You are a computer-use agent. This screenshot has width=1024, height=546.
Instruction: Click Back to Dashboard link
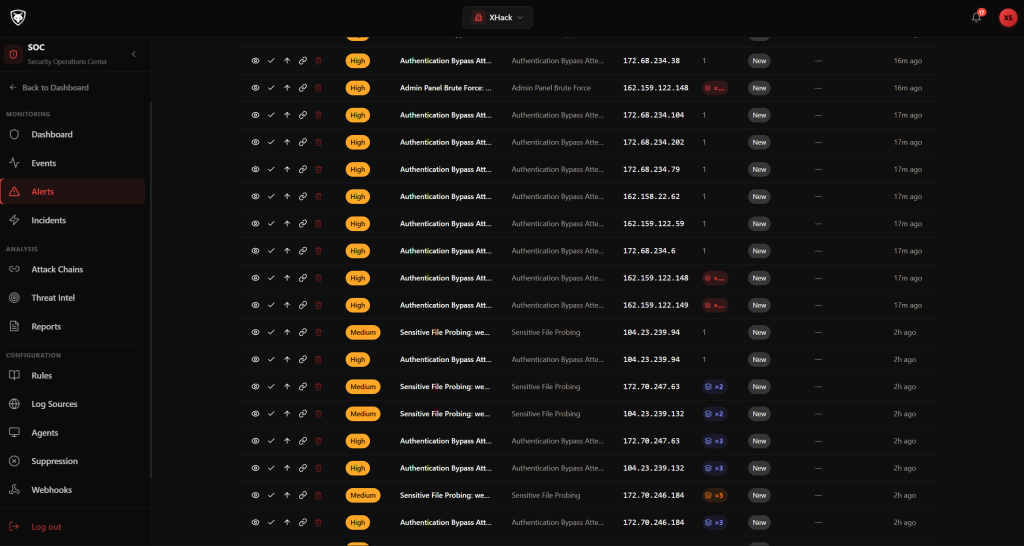[55, 88]
